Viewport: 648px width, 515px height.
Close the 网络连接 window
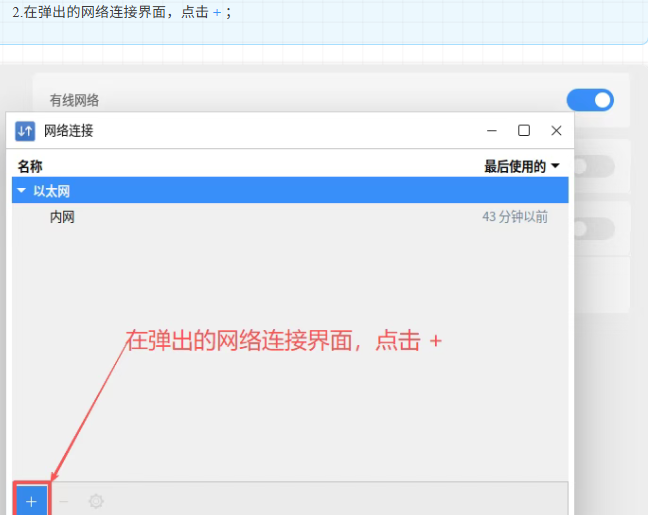[x=556, y=131]
